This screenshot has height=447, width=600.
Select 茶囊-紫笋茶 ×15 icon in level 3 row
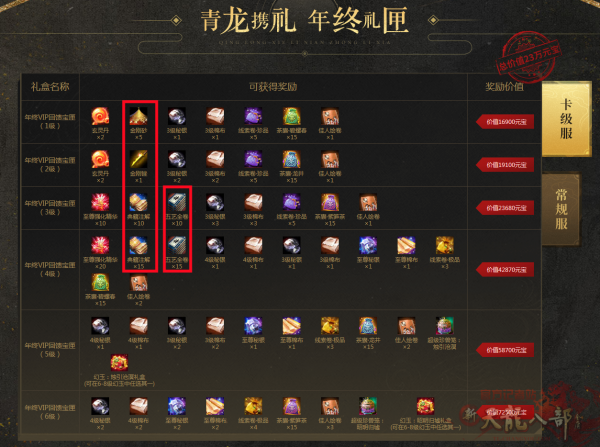coord(330,202)
